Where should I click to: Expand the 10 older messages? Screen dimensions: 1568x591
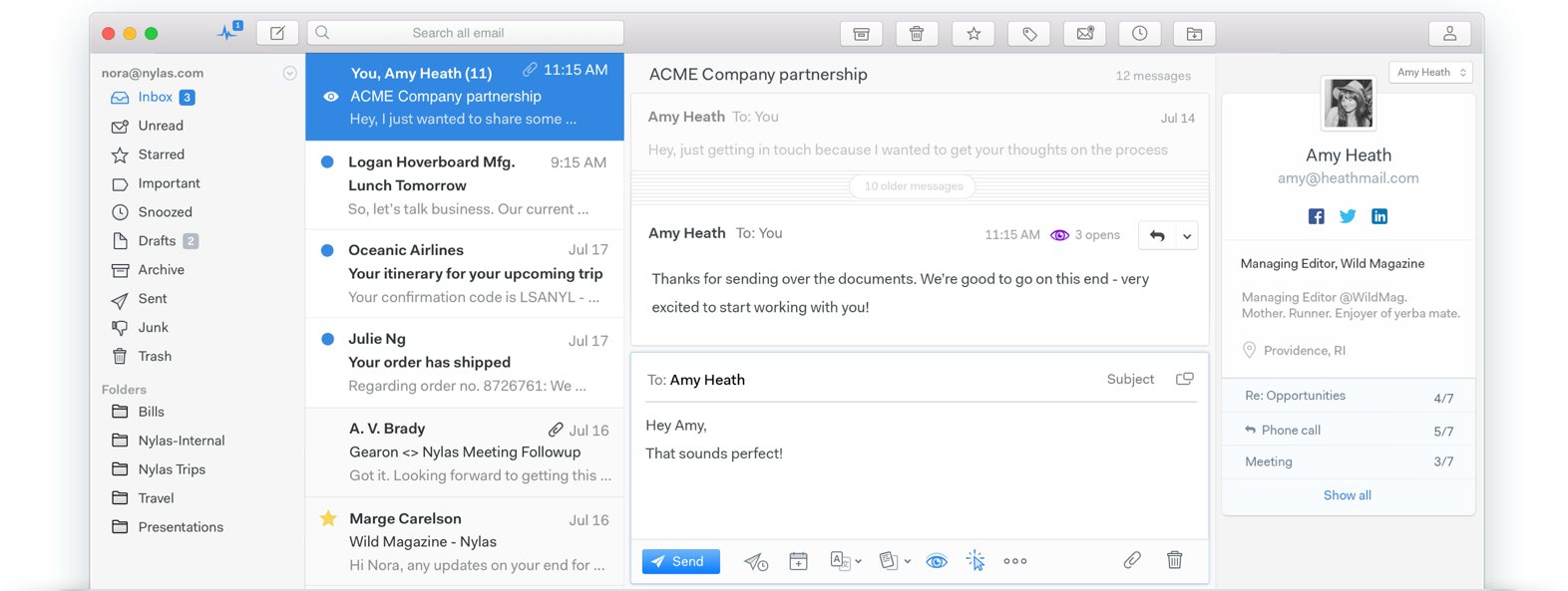(x=913, y=186)
